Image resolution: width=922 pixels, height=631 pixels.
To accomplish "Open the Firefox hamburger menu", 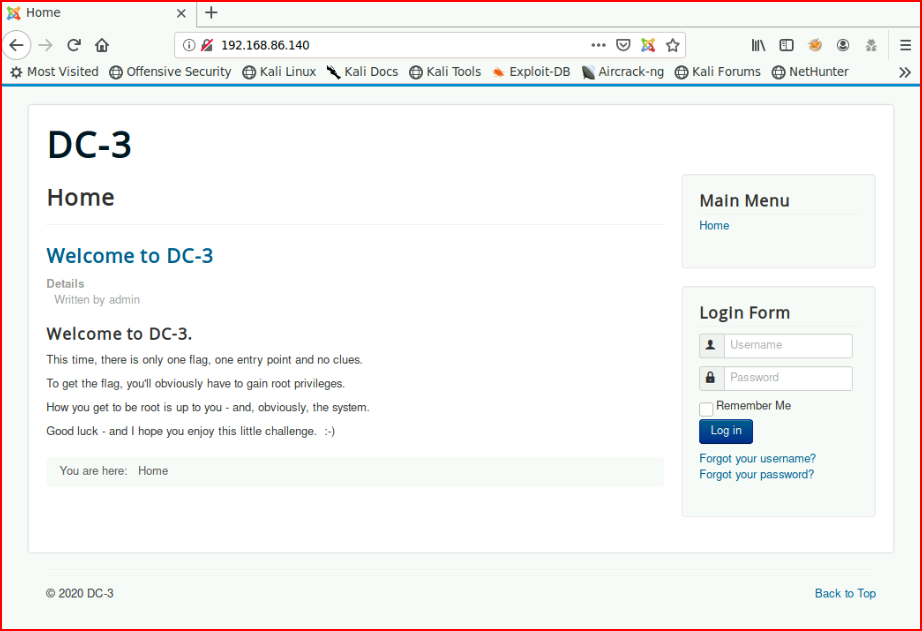I will point(905,45).
